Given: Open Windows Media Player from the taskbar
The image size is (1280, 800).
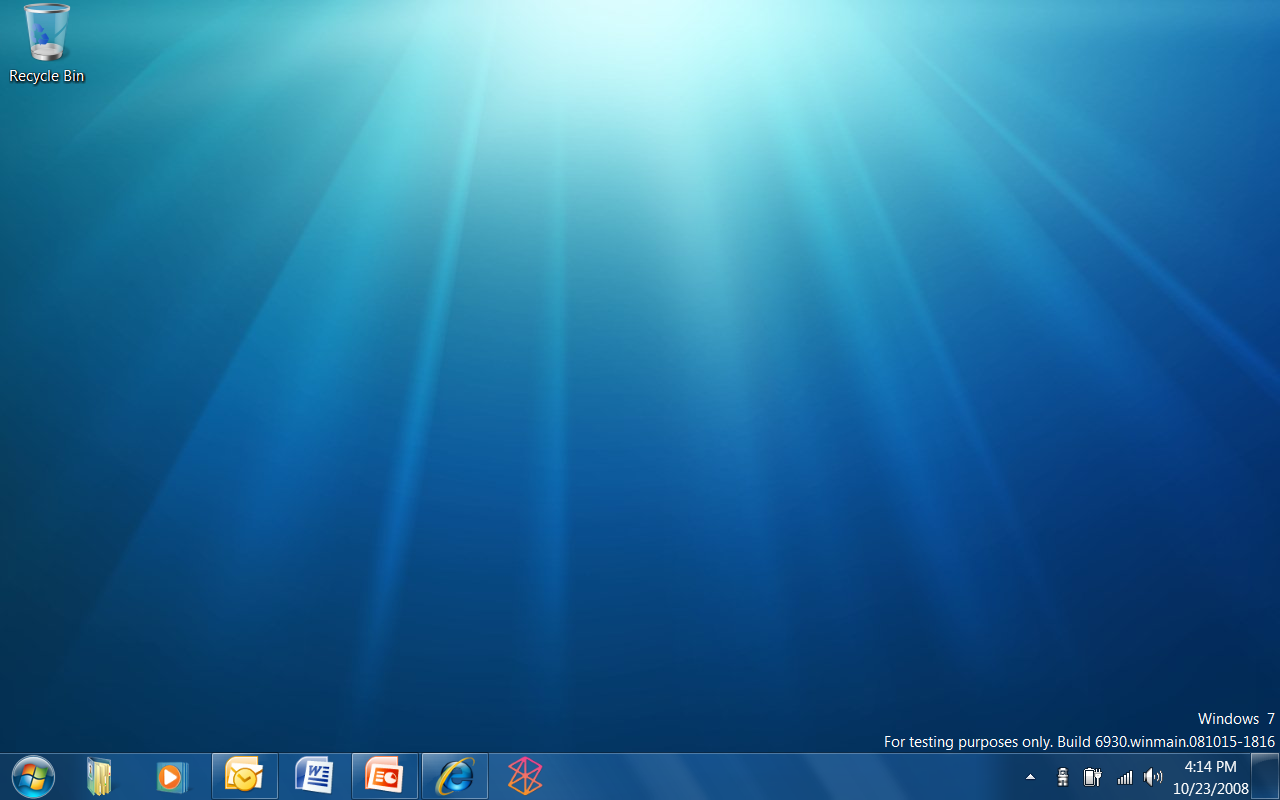Looking at the screenshot, I should point(171,776).
